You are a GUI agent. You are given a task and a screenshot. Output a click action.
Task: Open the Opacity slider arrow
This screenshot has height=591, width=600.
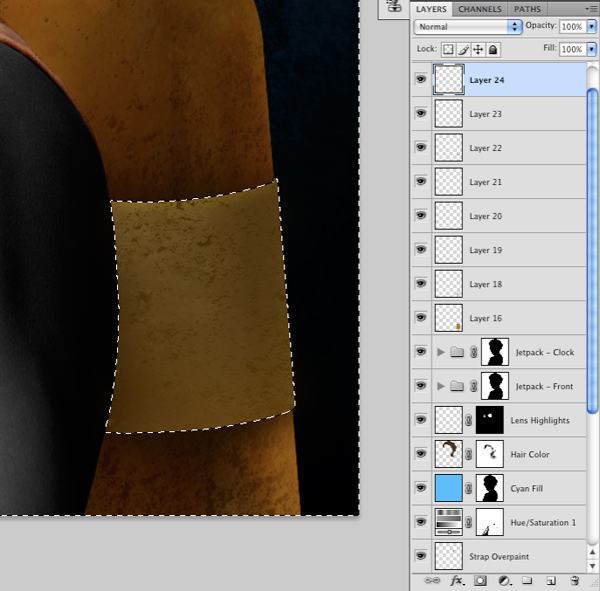(592, 26)
